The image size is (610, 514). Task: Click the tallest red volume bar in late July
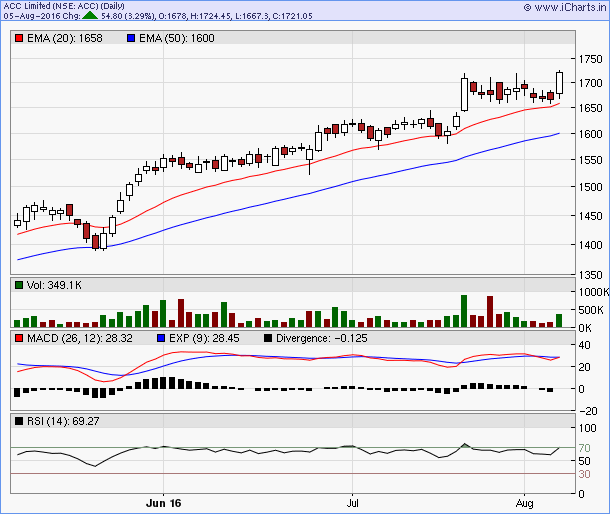(x=490, y=311)
